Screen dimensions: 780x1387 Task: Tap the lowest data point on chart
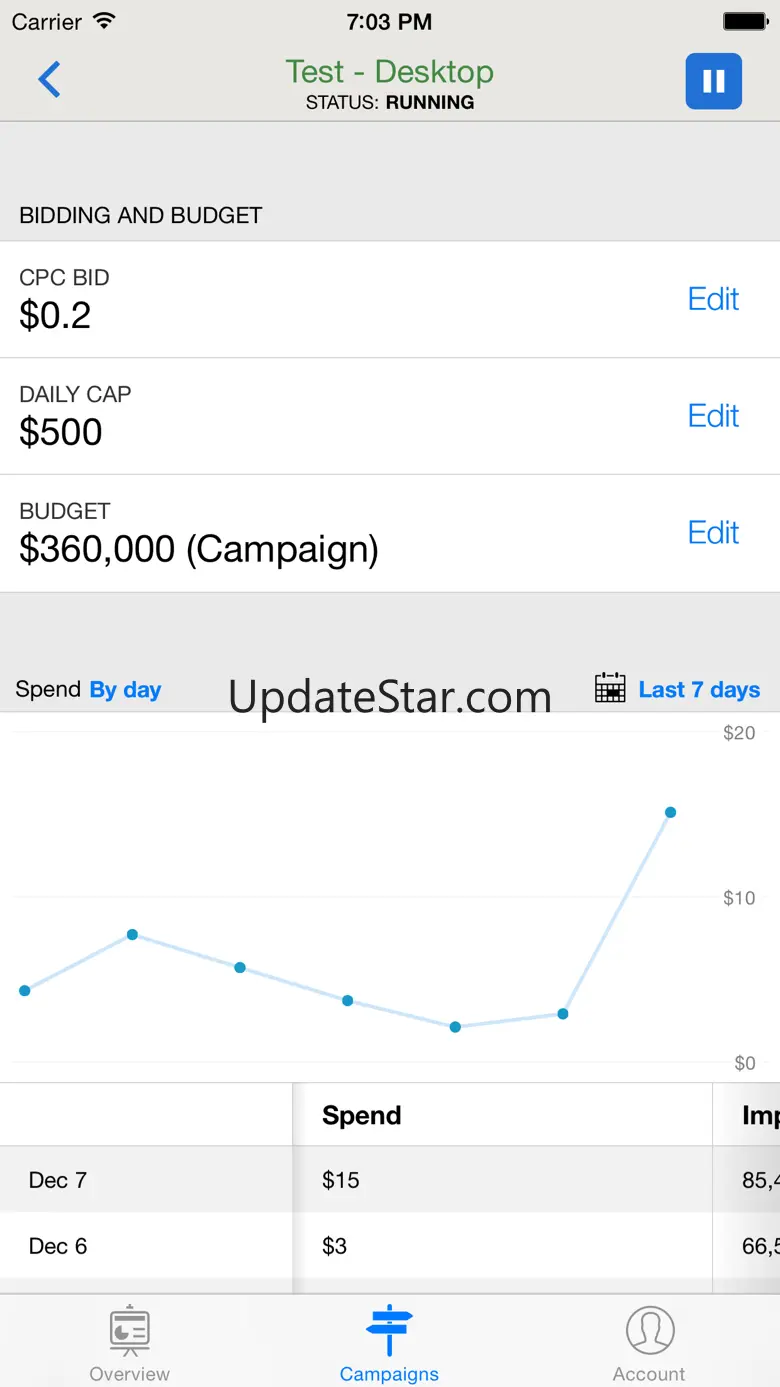pos(455,1027)
